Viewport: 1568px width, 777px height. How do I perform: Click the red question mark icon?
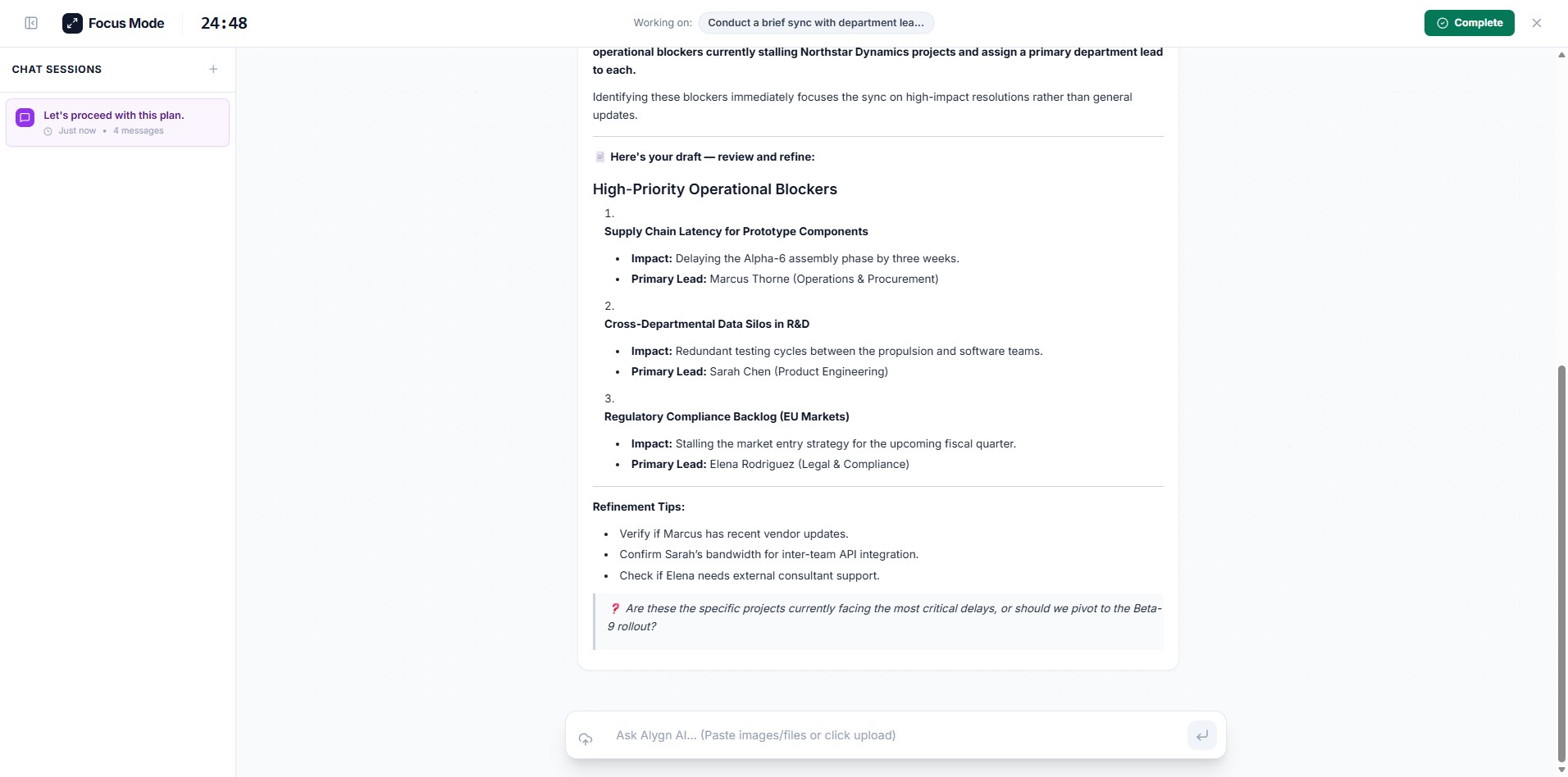point(614,608)
